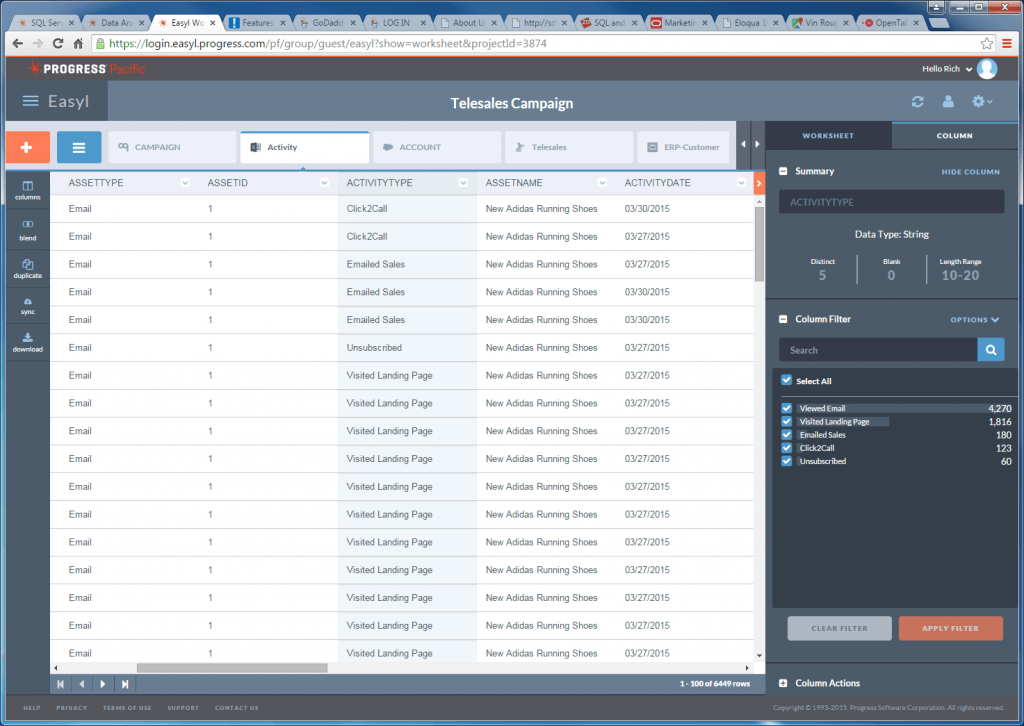Expand the Options dropdown in Column Filter

(x=974, y=320)
